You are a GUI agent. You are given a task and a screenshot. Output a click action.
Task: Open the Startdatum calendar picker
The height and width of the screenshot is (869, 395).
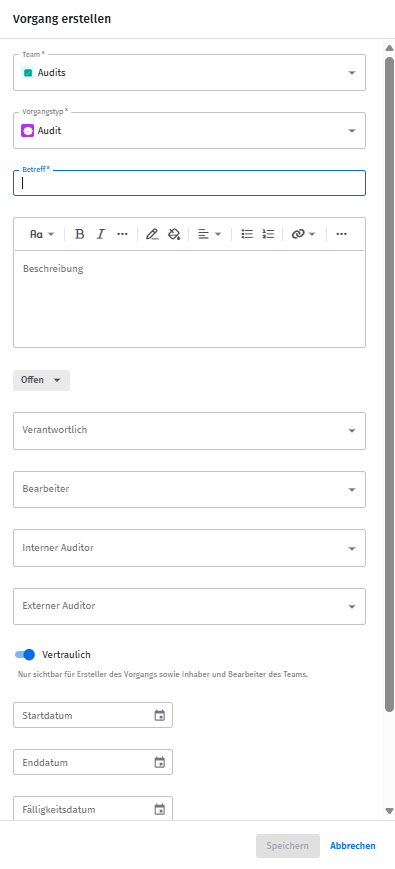coord(160,715)
